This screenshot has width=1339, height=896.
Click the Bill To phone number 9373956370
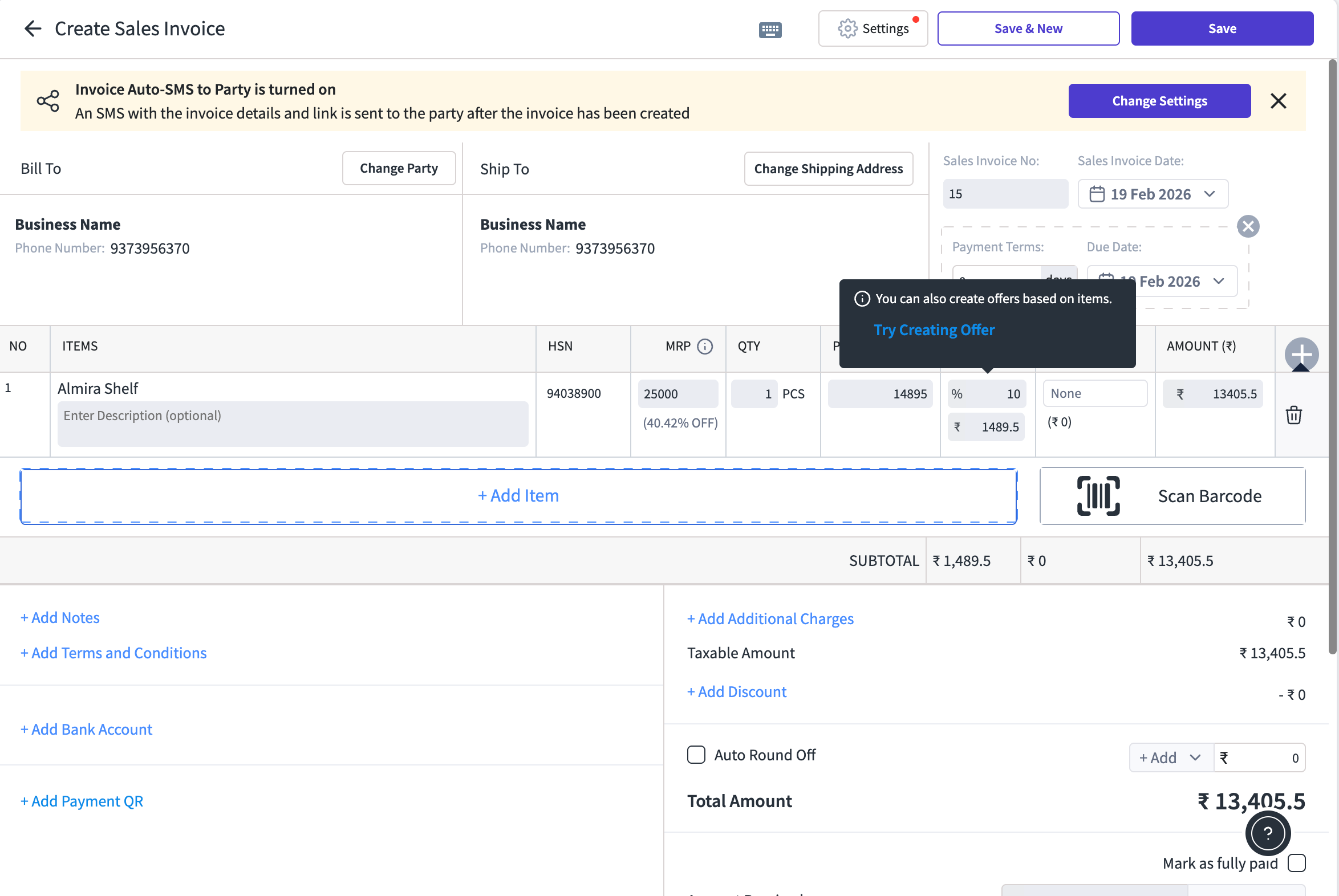coord(150,249)
